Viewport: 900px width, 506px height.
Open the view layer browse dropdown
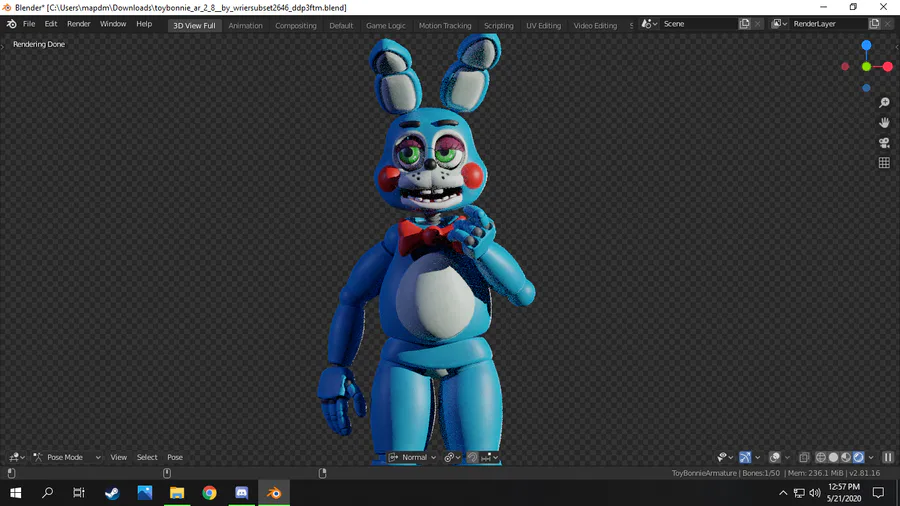779,24
